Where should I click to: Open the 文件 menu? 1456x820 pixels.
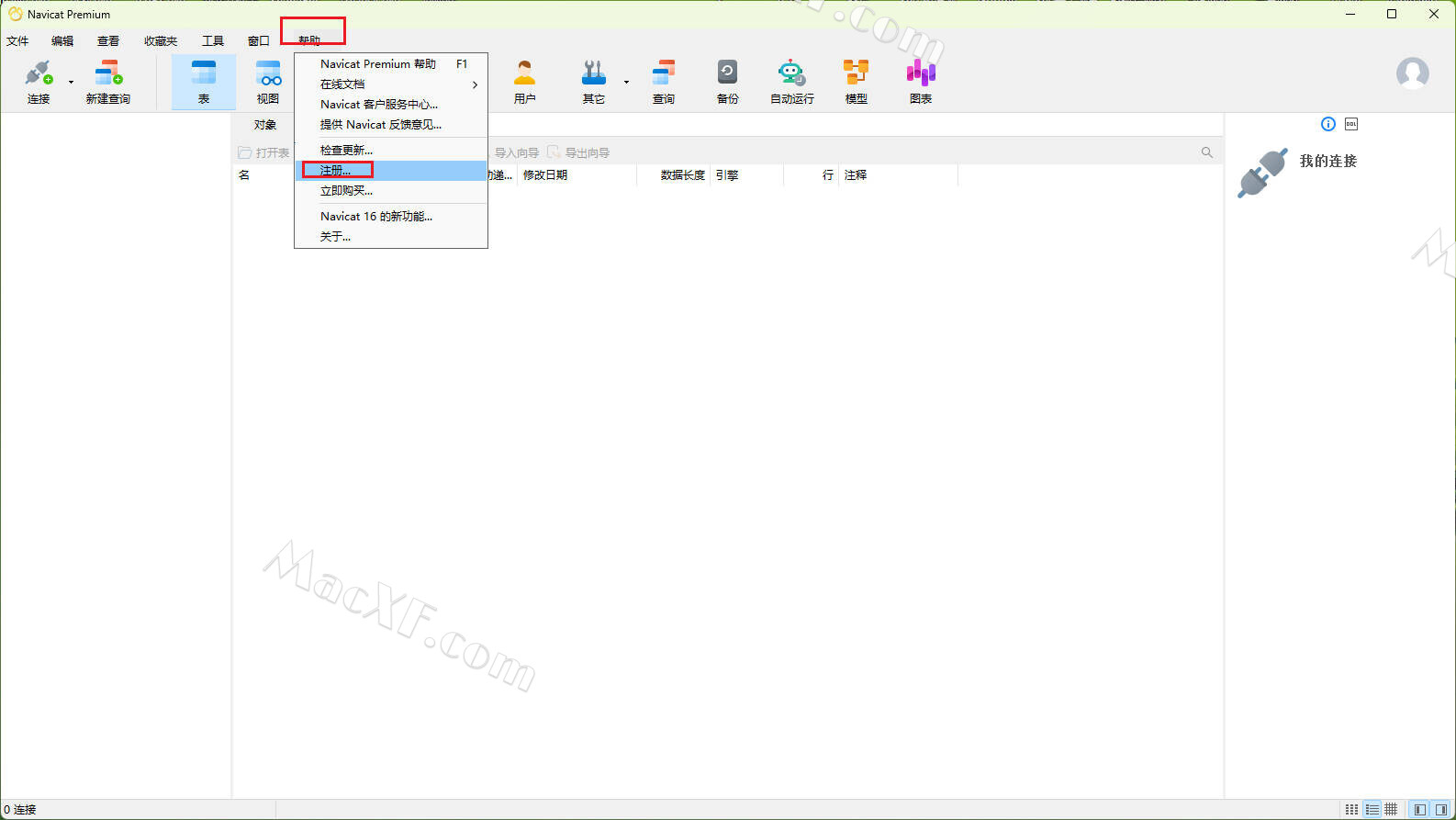[x=17, y=40]
